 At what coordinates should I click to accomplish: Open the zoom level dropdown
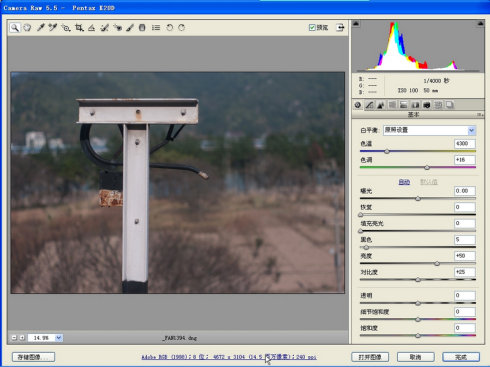point(59,338)
